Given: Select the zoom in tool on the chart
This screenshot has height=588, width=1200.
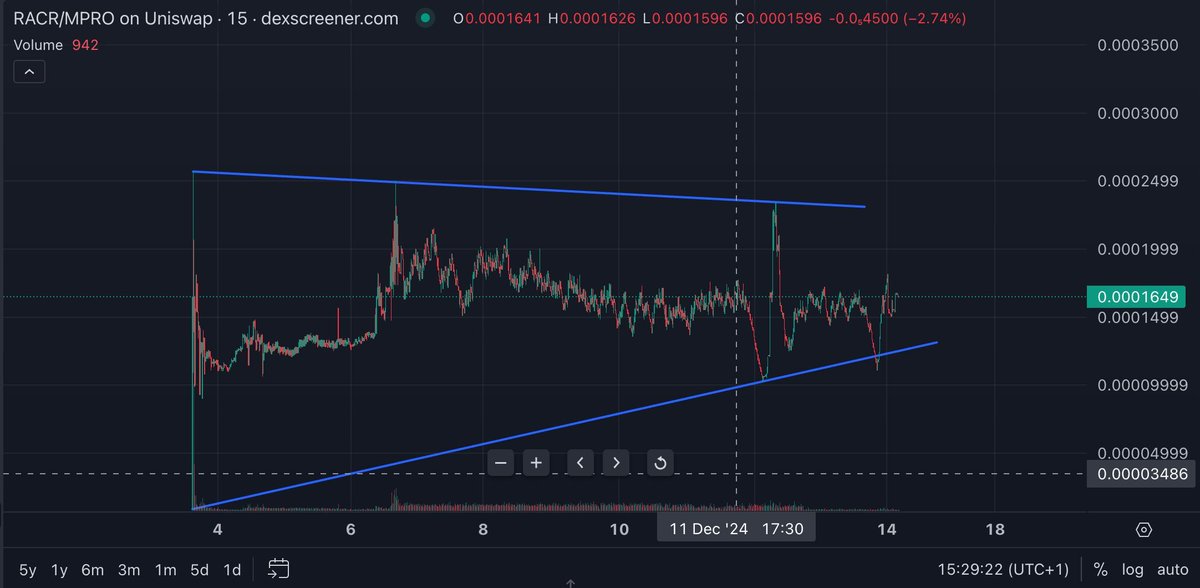Looking at the screenshot, I should pyautogui.click(x=535, y=463).
